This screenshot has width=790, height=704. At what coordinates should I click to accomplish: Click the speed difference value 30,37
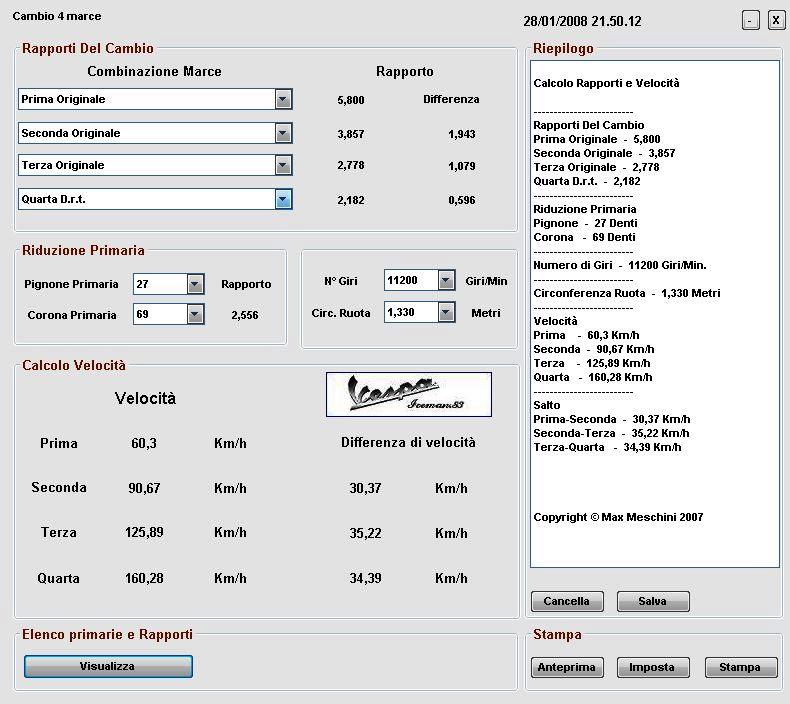tap(365, 488)
